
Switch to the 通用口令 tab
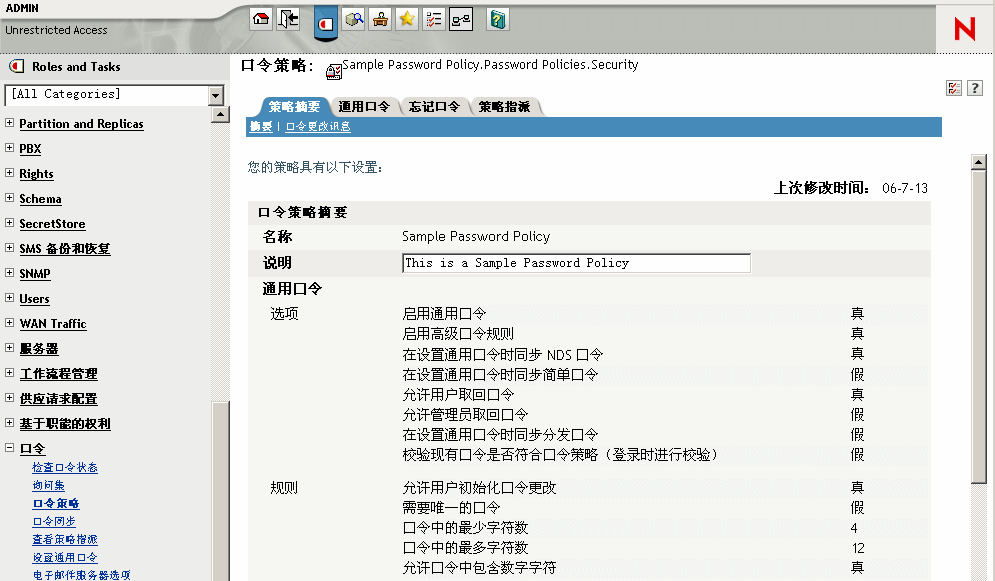tap(364, 107)
